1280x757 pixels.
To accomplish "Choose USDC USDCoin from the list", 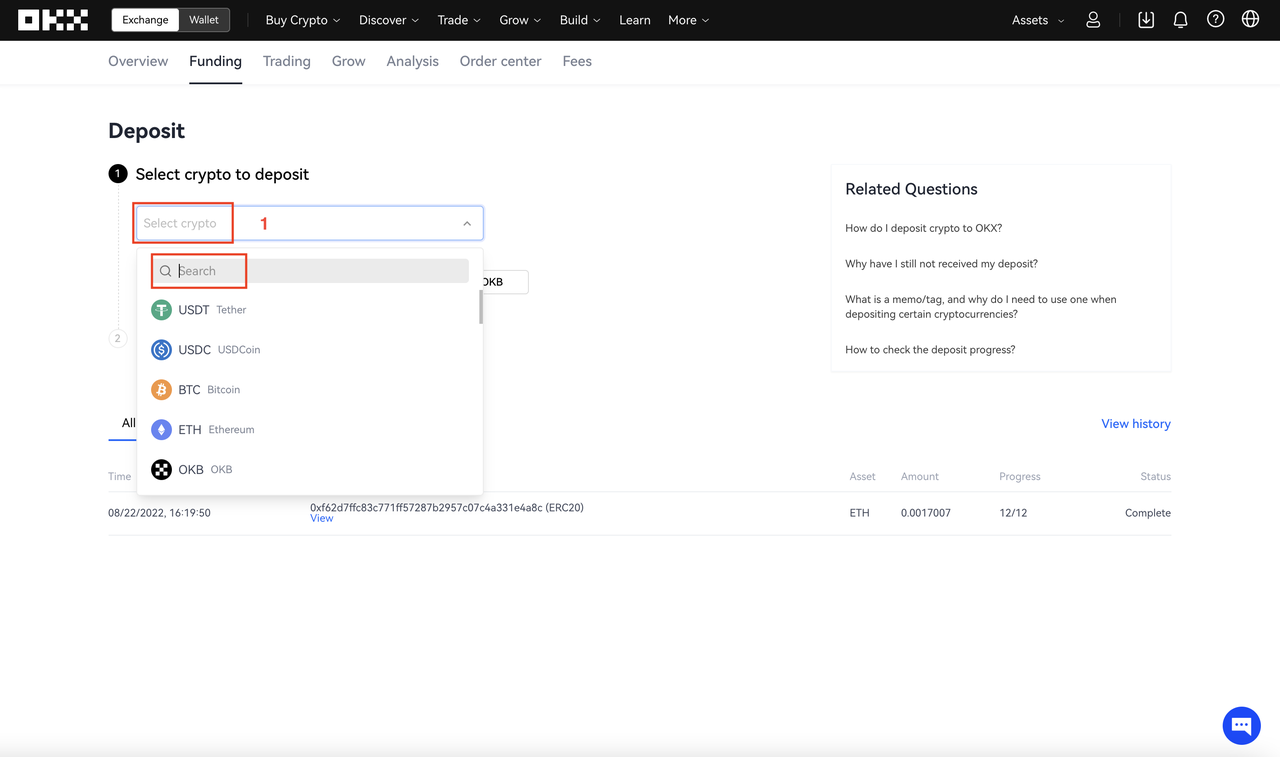I will (310, 350).
